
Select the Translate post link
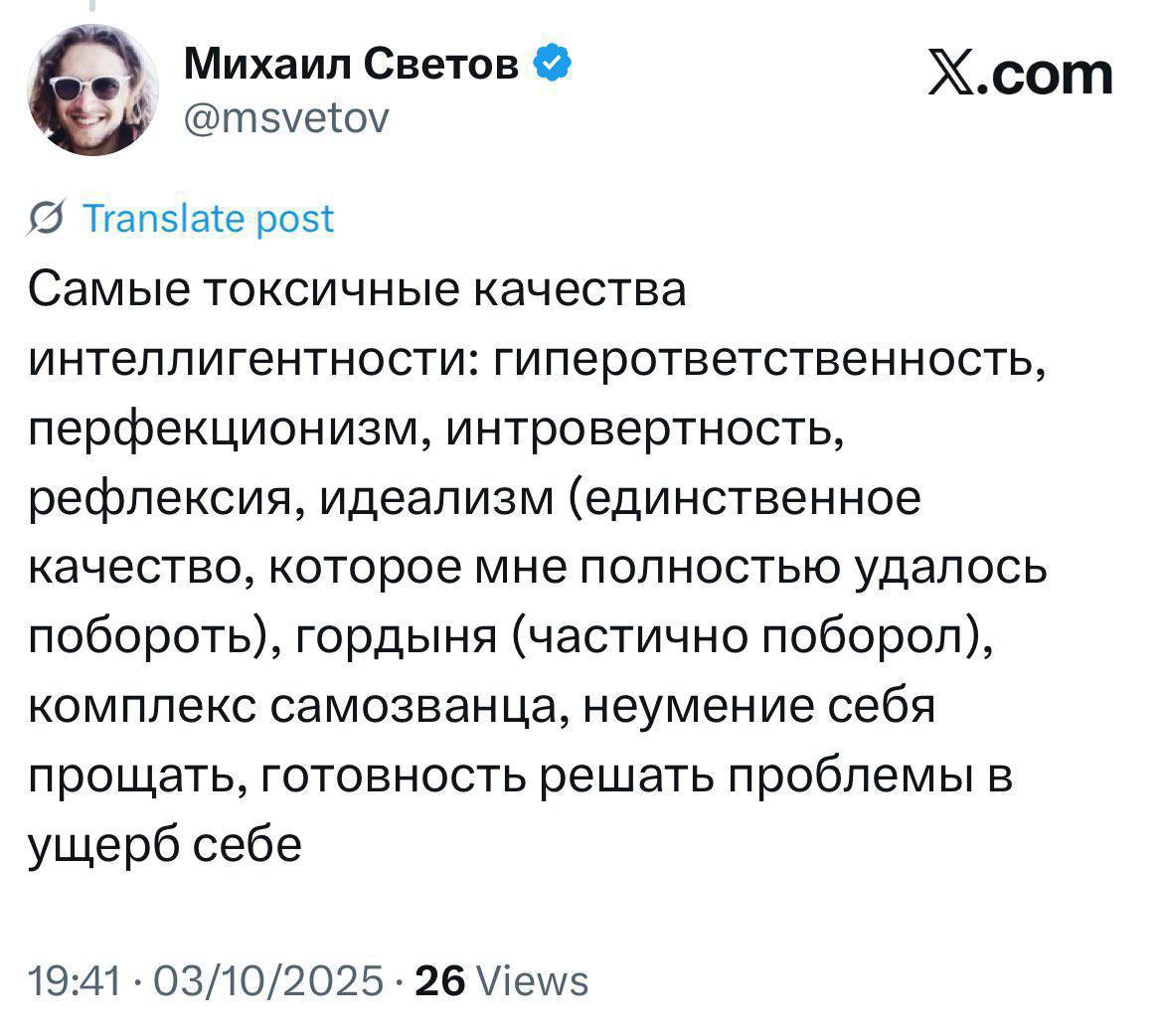[x=209, y=218]
